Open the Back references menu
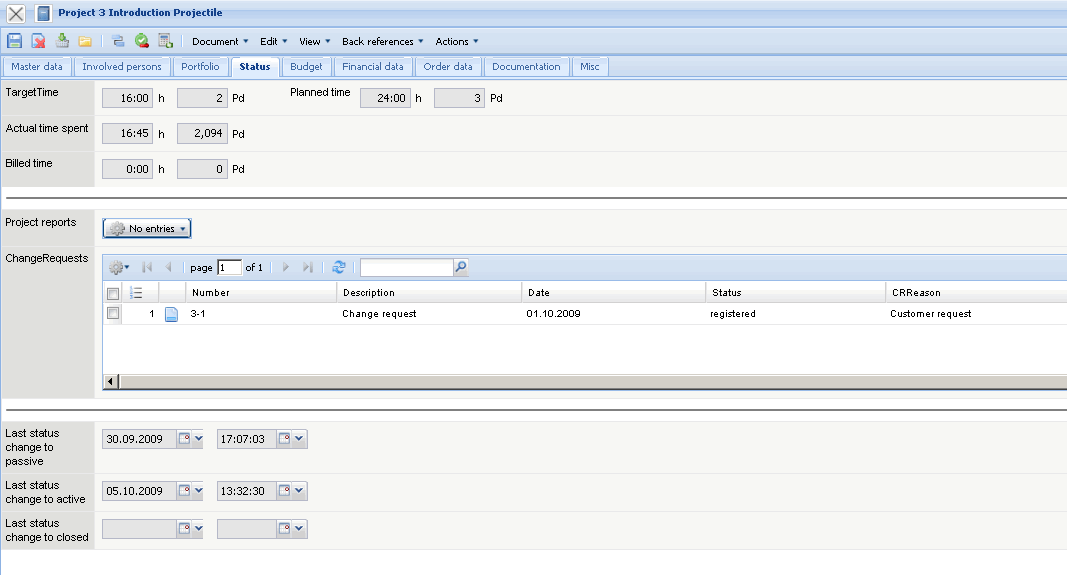1067x575 pixels. point(382,41)
